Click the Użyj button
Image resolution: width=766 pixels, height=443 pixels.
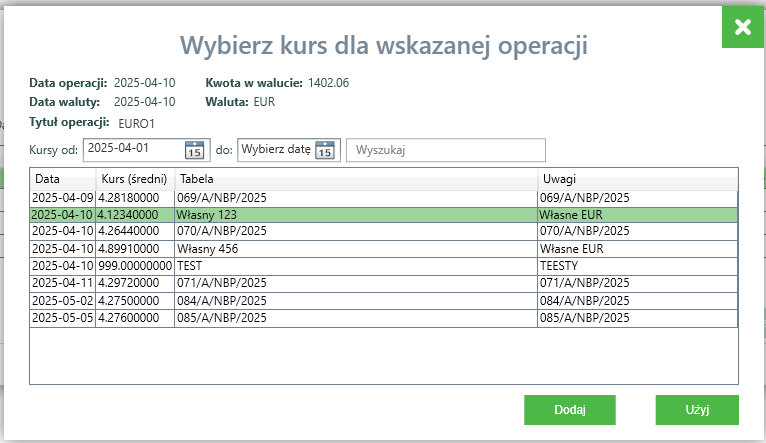(x=697, y=410)
